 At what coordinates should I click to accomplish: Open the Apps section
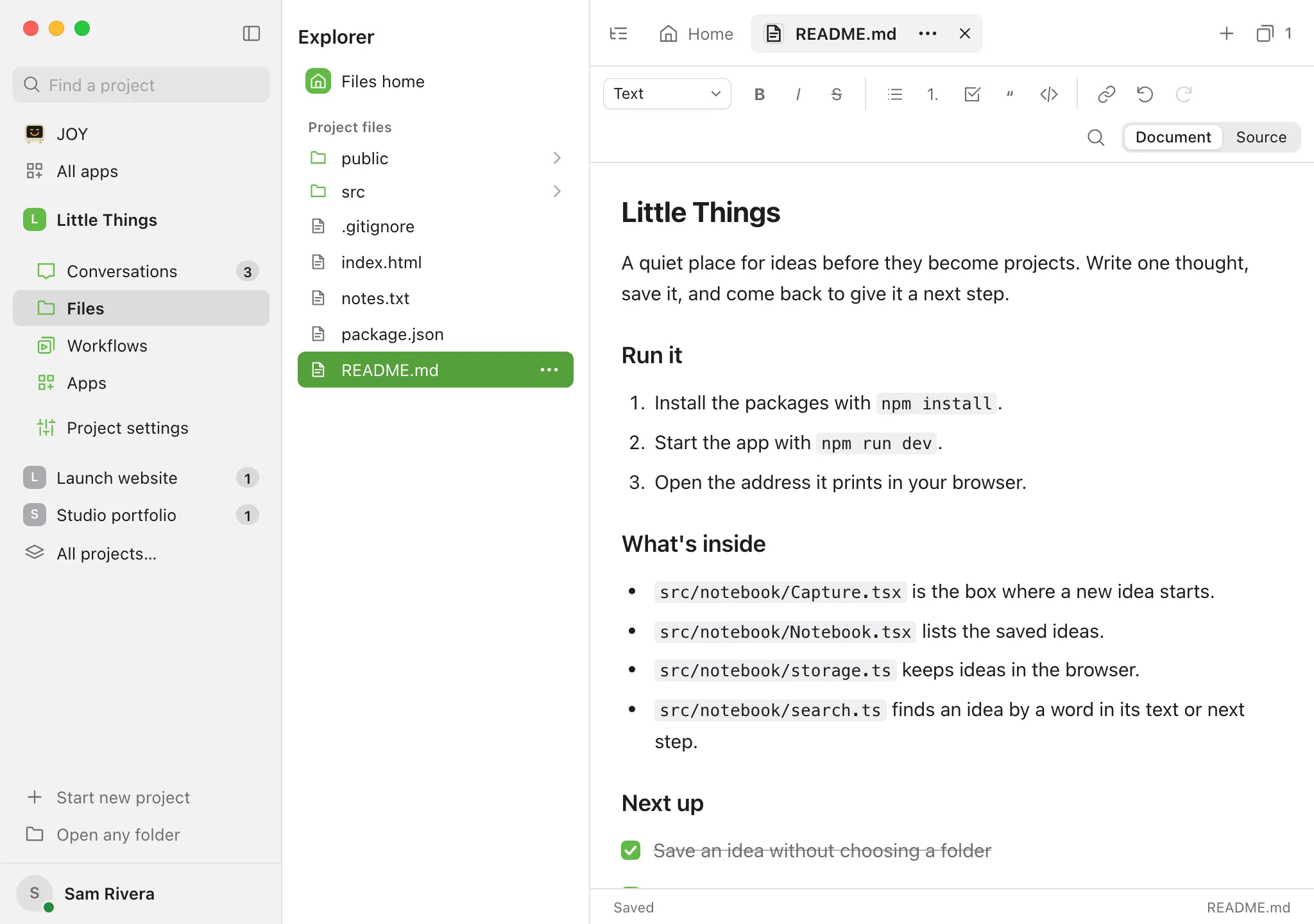pyautogui.click(x=141, y=383)
